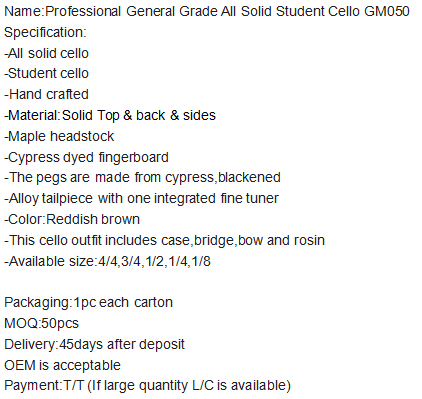The width and height of the screenshot is (422, 399).
Task: Click the '-Hand crafted' line
Action: point(46,94)
